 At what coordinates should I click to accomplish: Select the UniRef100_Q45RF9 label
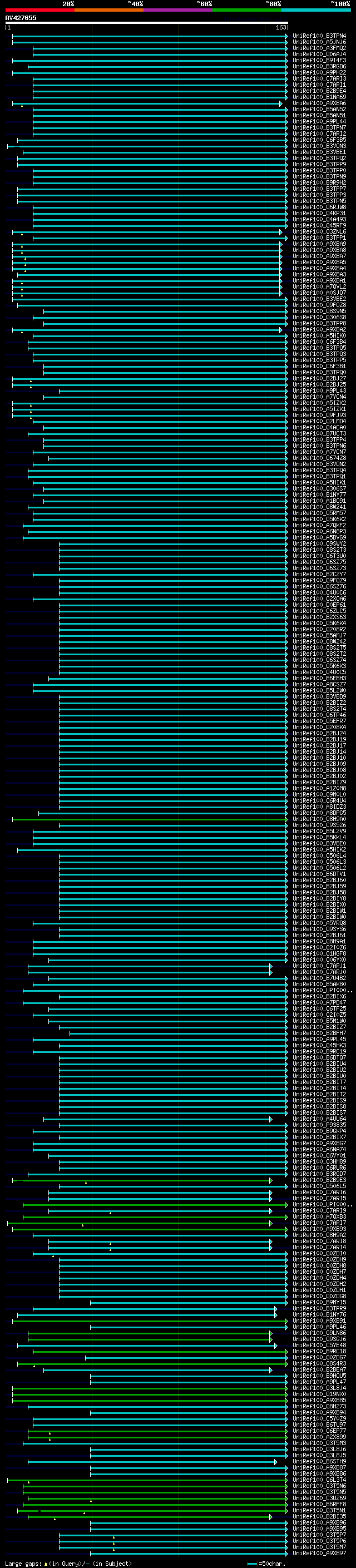[319, 226]
